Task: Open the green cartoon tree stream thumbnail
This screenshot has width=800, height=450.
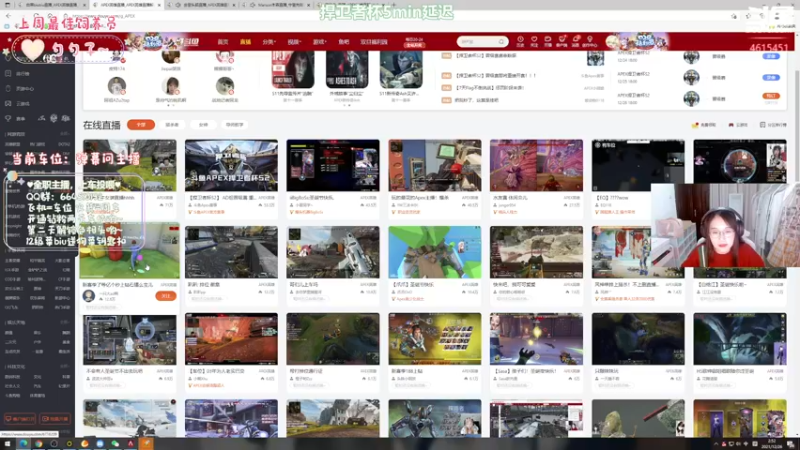Action: point(435,252)
